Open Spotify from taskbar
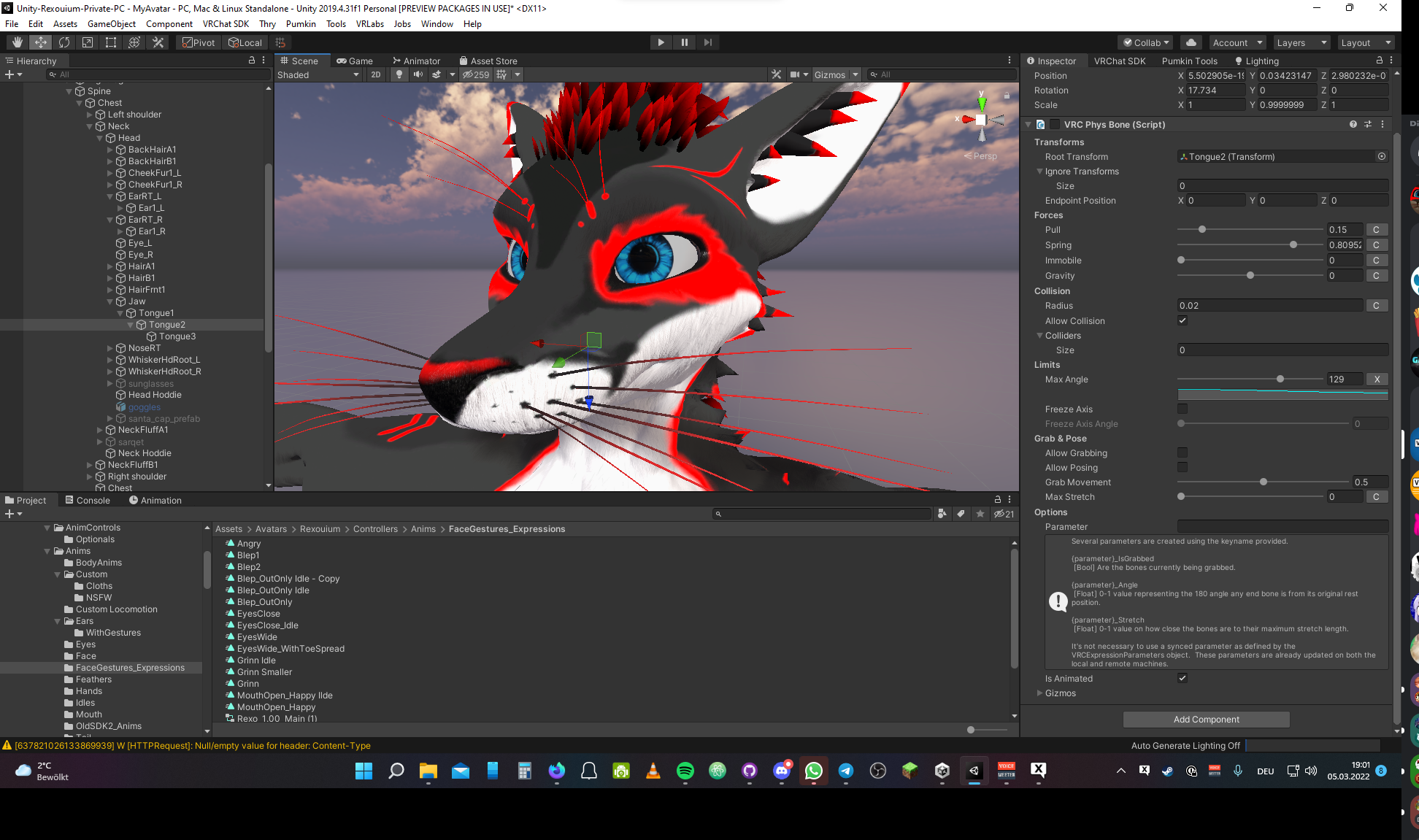The width and height of the screenshot is (1419, 840). tap(685, 771)
